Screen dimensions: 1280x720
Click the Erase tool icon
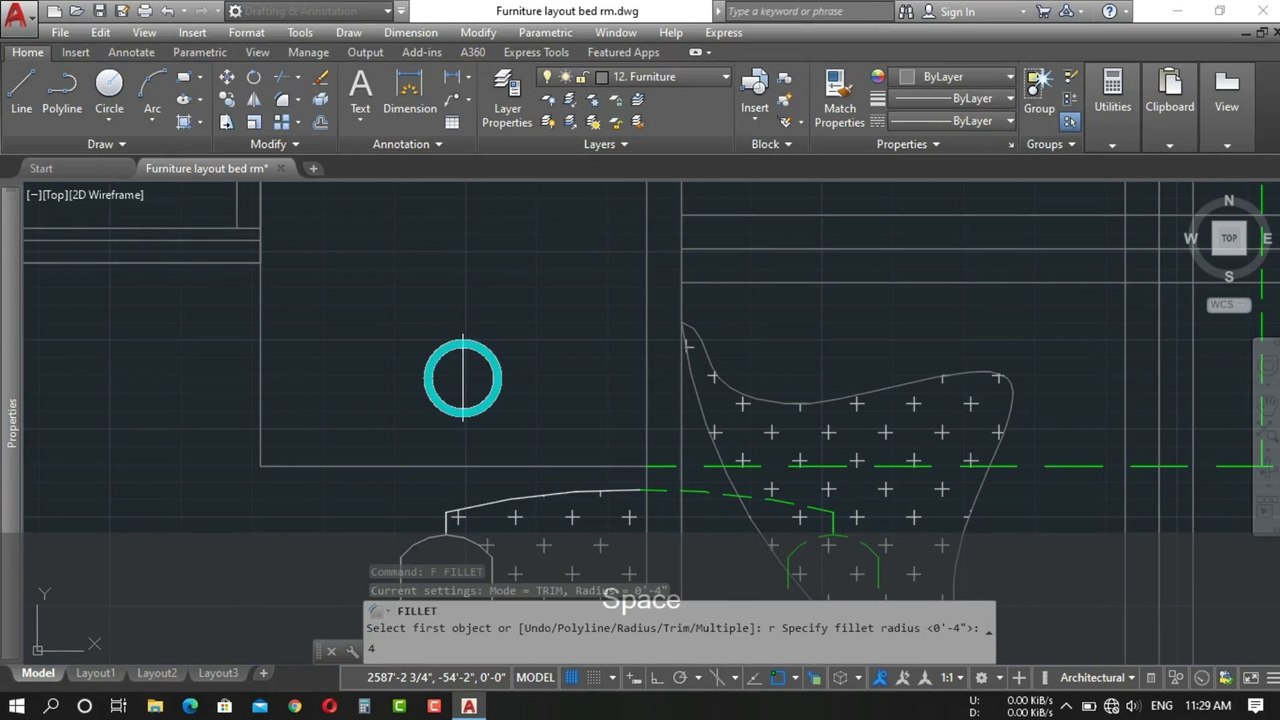(321, 77)
